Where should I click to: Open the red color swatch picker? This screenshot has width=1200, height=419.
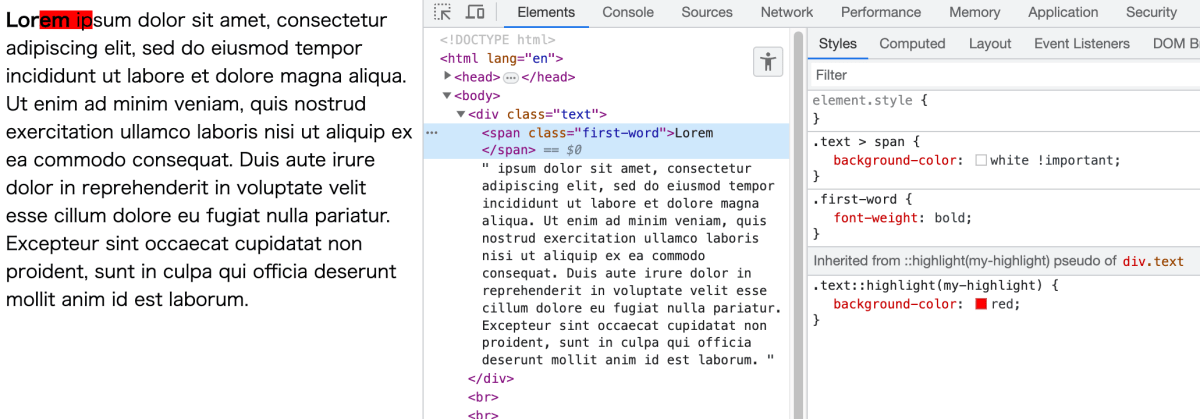click(x=981, y=304)
